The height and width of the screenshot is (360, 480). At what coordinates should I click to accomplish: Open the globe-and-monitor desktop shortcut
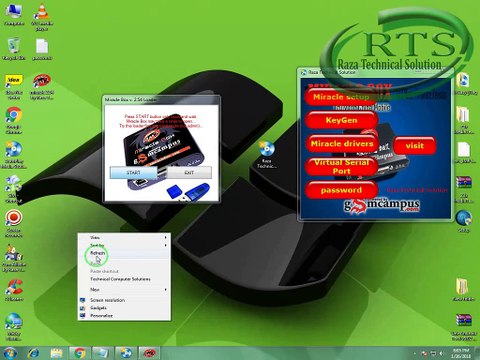pyautogui.click(x=14, y=326)
